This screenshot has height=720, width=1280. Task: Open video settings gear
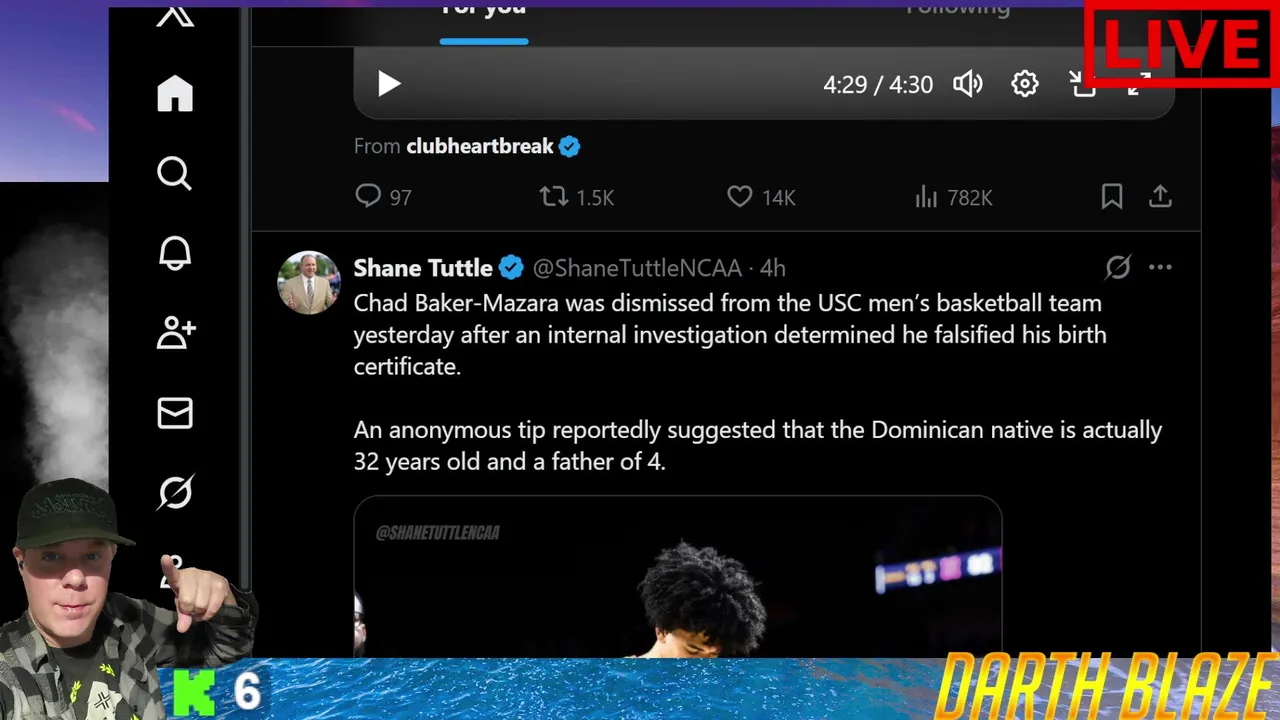1025,84
